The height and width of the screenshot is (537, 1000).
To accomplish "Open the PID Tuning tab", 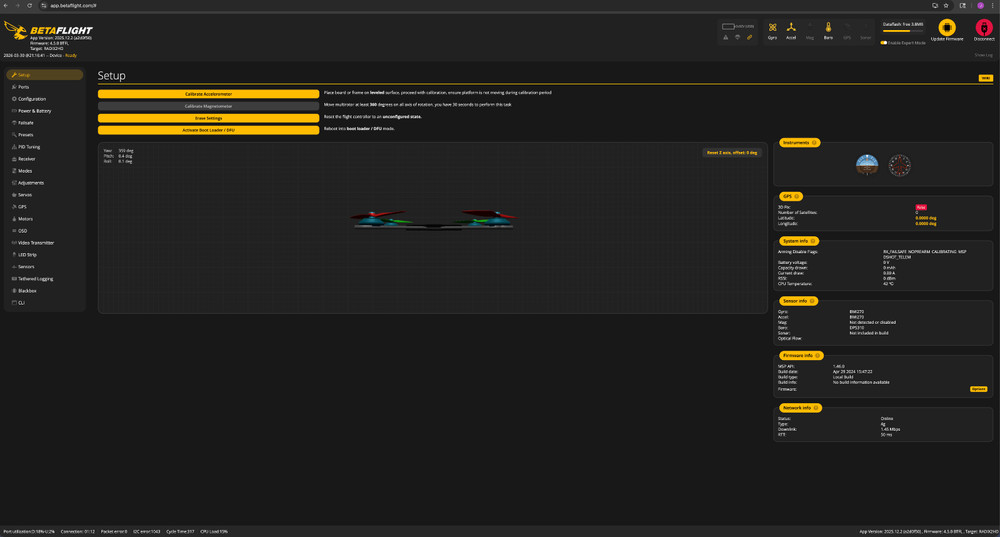I will 29,147.
